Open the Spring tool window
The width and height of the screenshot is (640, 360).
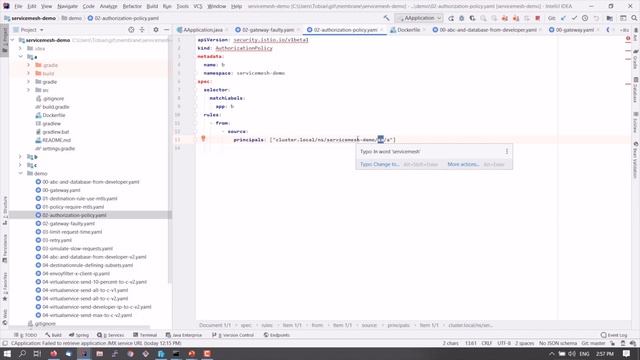[x=79, y=335]
